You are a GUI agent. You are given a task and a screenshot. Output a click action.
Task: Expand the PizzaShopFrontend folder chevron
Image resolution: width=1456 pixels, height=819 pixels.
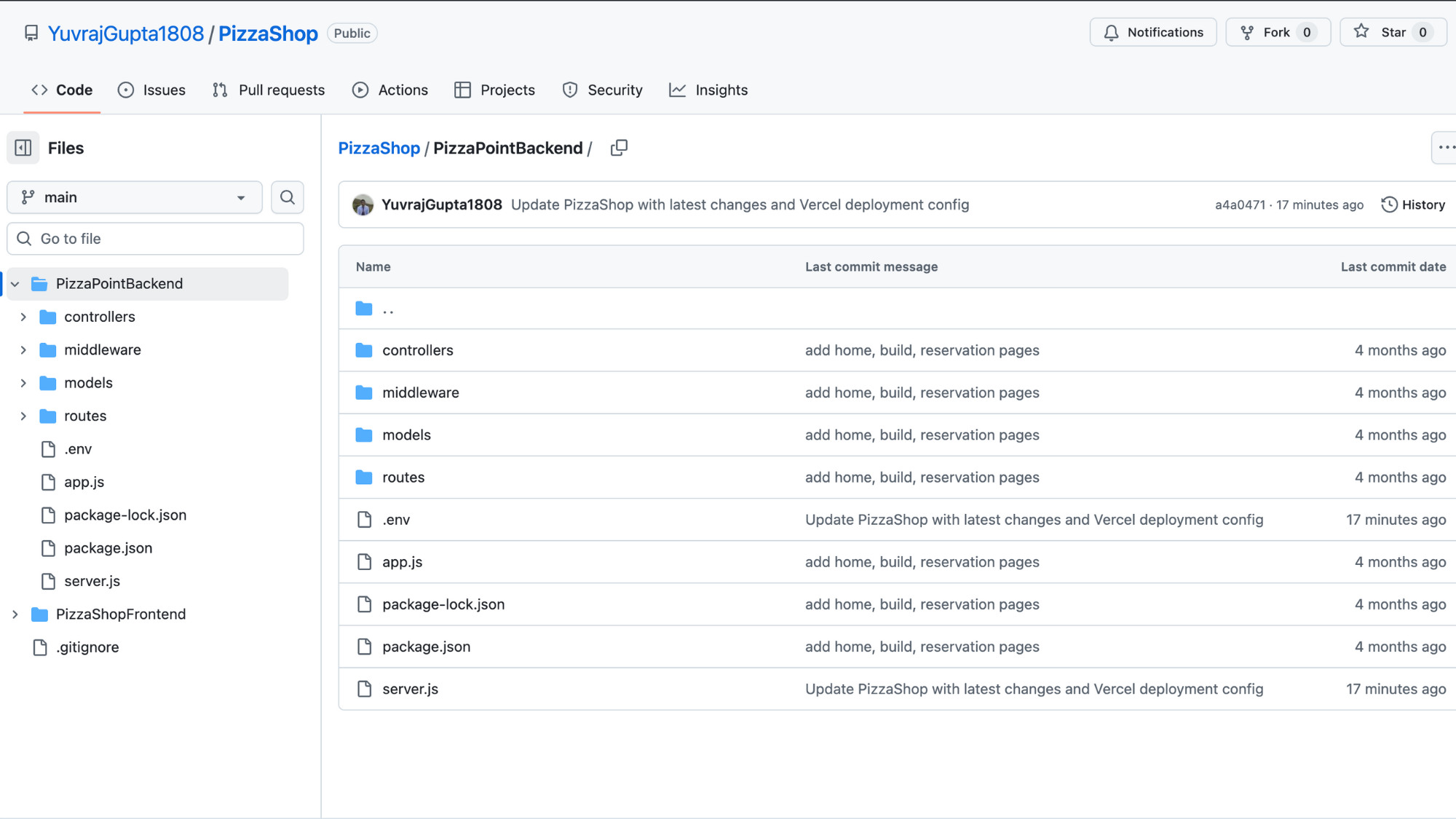pos(15,614)
